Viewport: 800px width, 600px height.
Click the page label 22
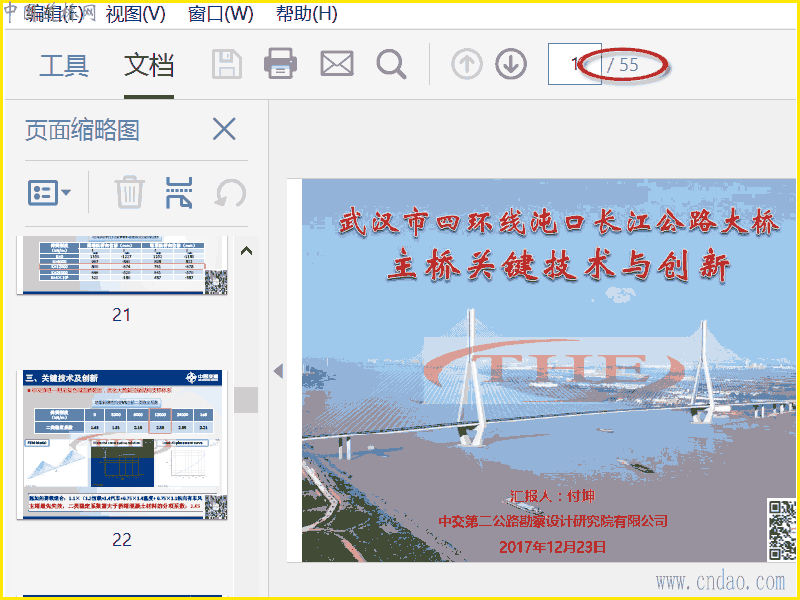click(x=121, y=540)
